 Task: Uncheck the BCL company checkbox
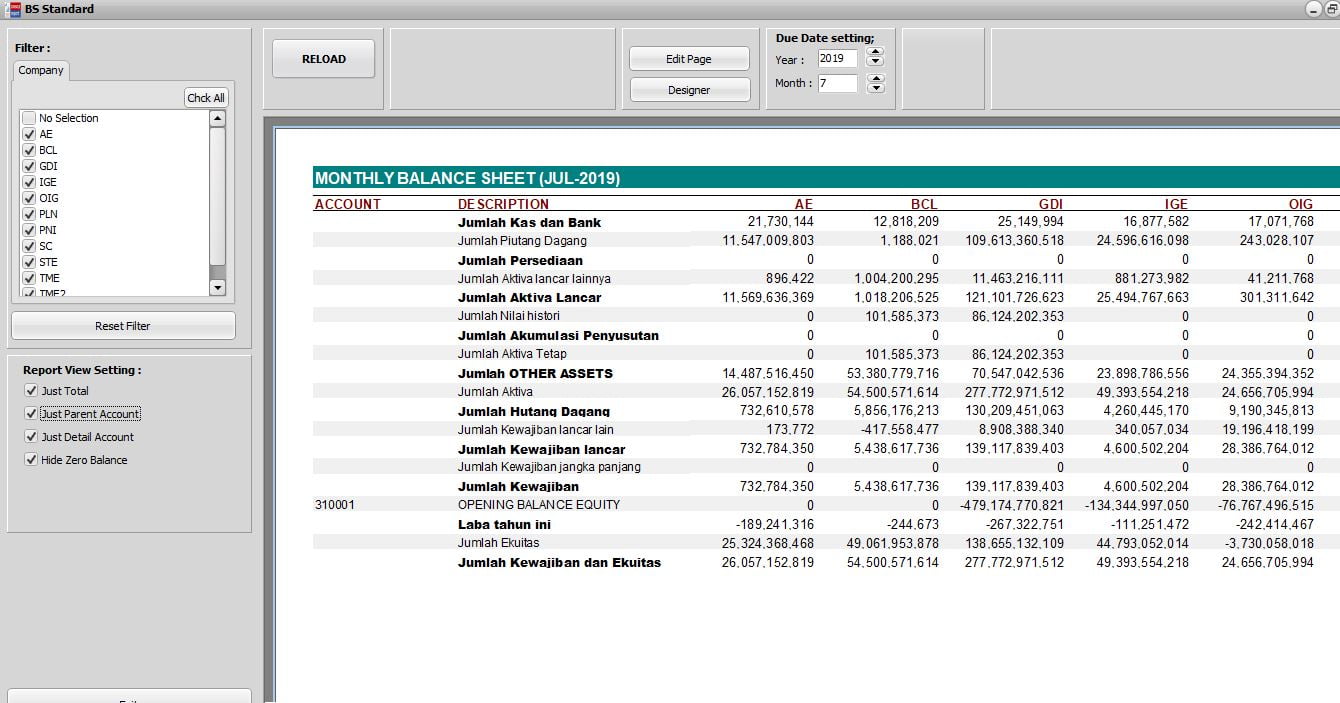point(29,150)
